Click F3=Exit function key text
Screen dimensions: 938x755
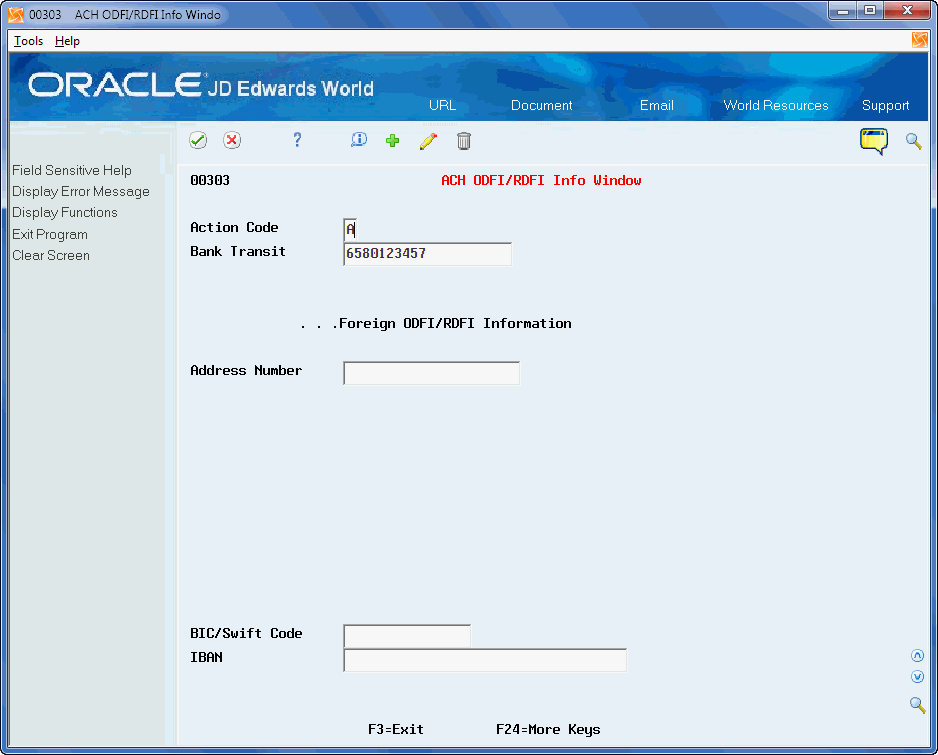395,729
